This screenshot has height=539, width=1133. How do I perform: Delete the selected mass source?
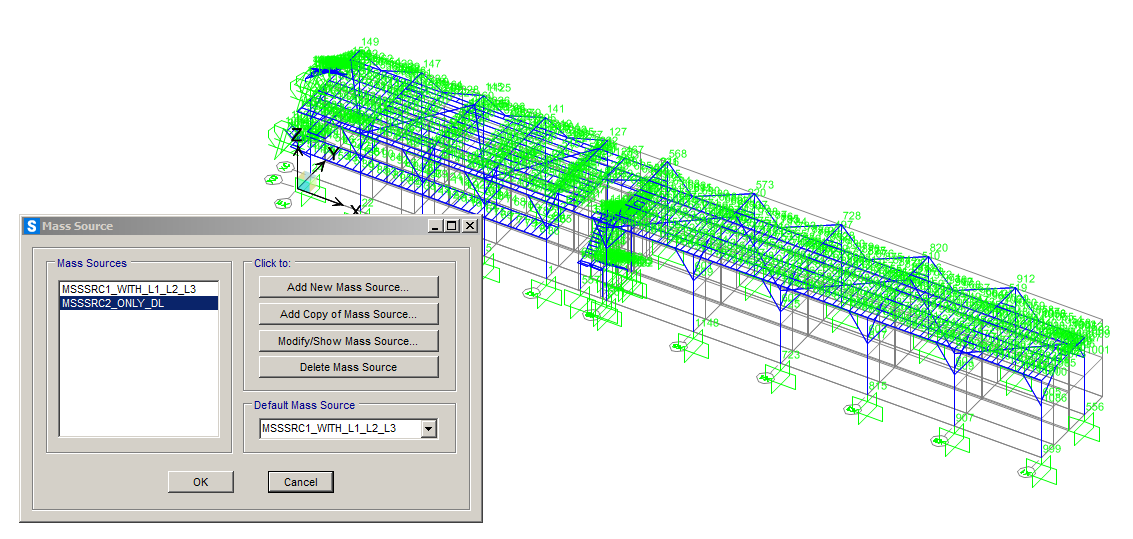348,367
